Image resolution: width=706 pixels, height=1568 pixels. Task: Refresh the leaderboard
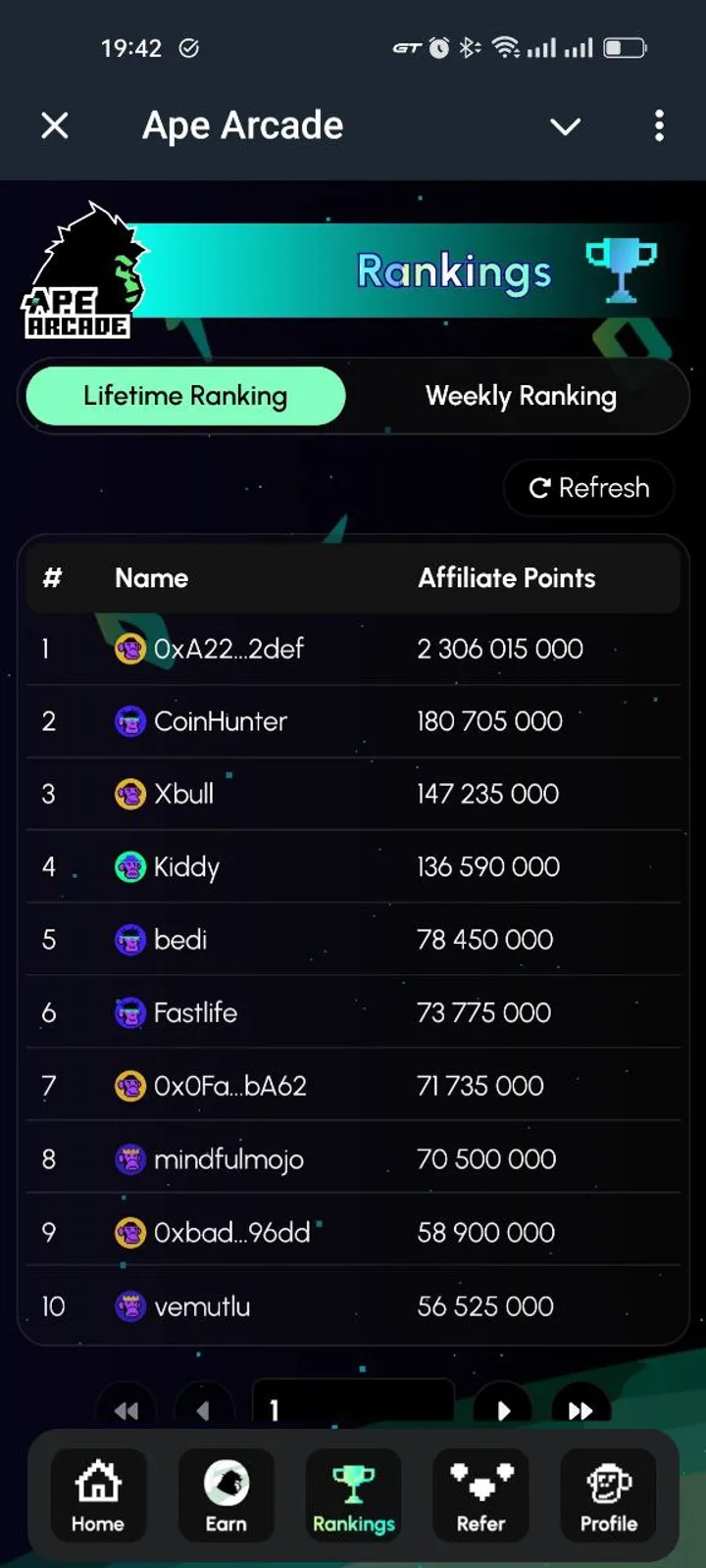pos(586,488)
